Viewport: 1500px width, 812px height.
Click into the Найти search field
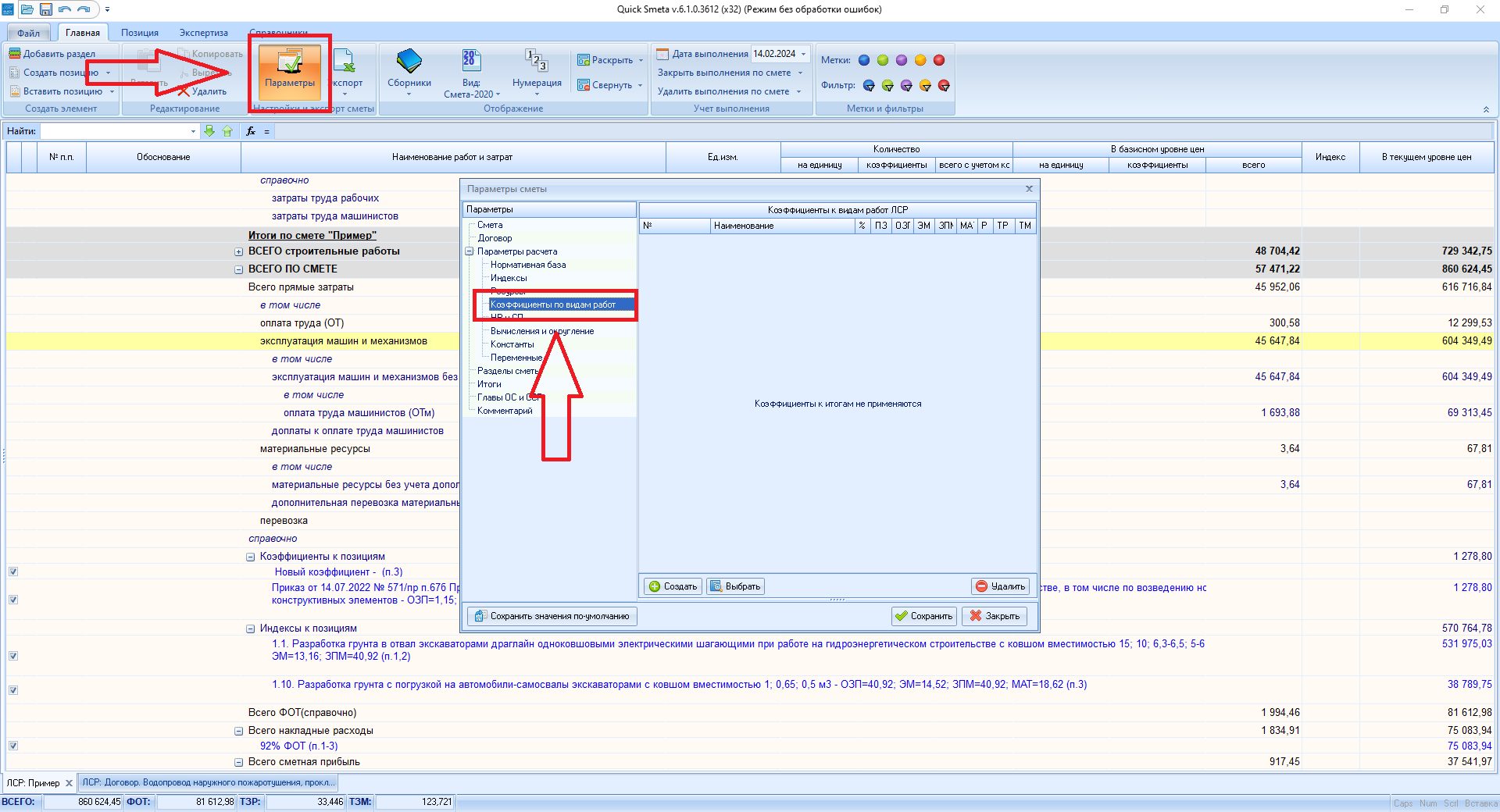point(114,131)
